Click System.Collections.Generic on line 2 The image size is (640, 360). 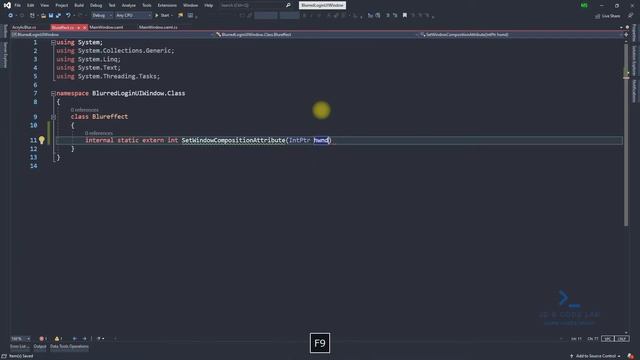coord(124,51)
